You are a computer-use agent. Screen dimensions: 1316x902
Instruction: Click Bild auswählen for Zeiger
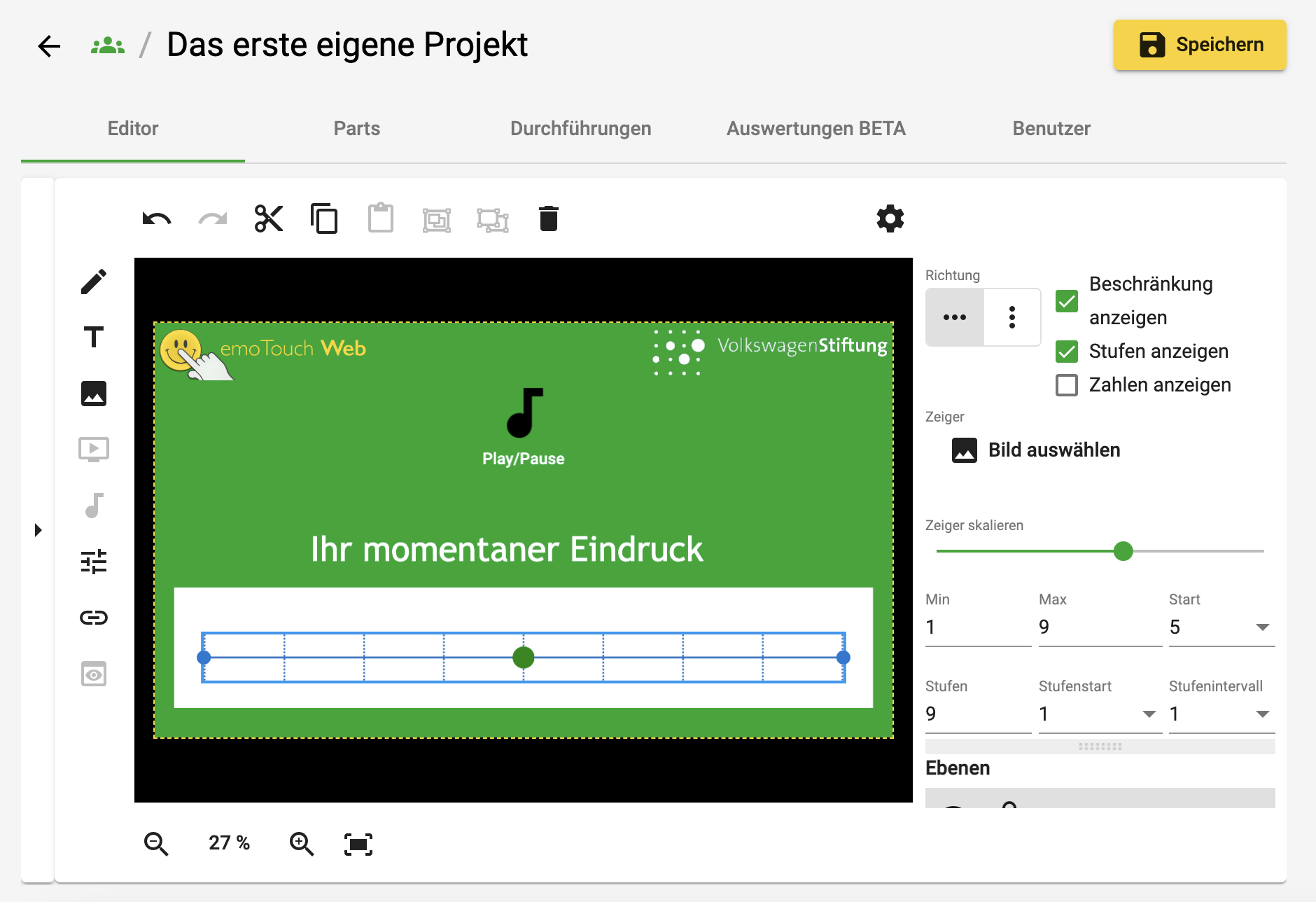pyautogui.click(x=1036, y=450)
